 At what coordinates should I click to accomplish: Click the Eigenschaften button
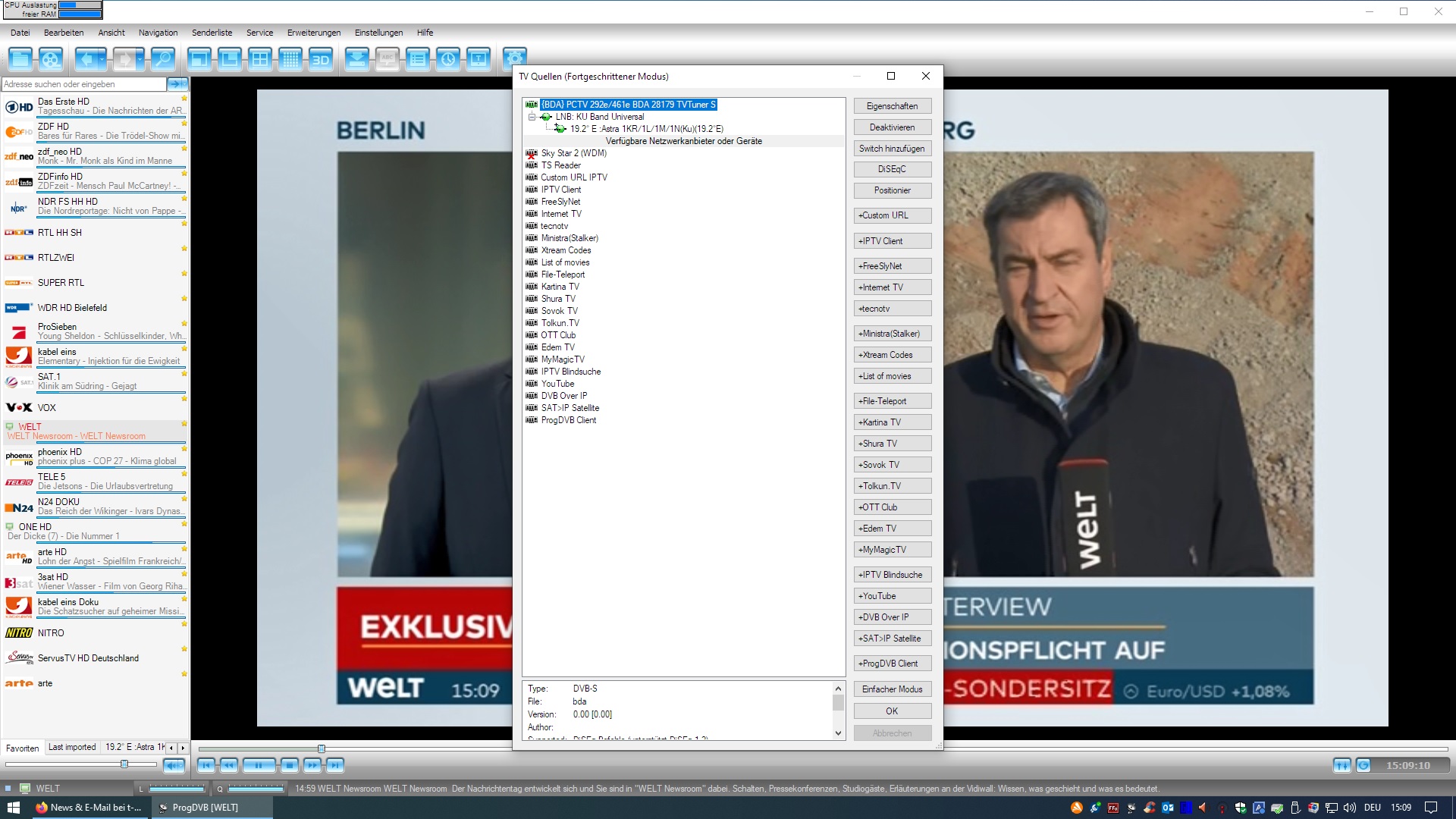tap(892, 106)
